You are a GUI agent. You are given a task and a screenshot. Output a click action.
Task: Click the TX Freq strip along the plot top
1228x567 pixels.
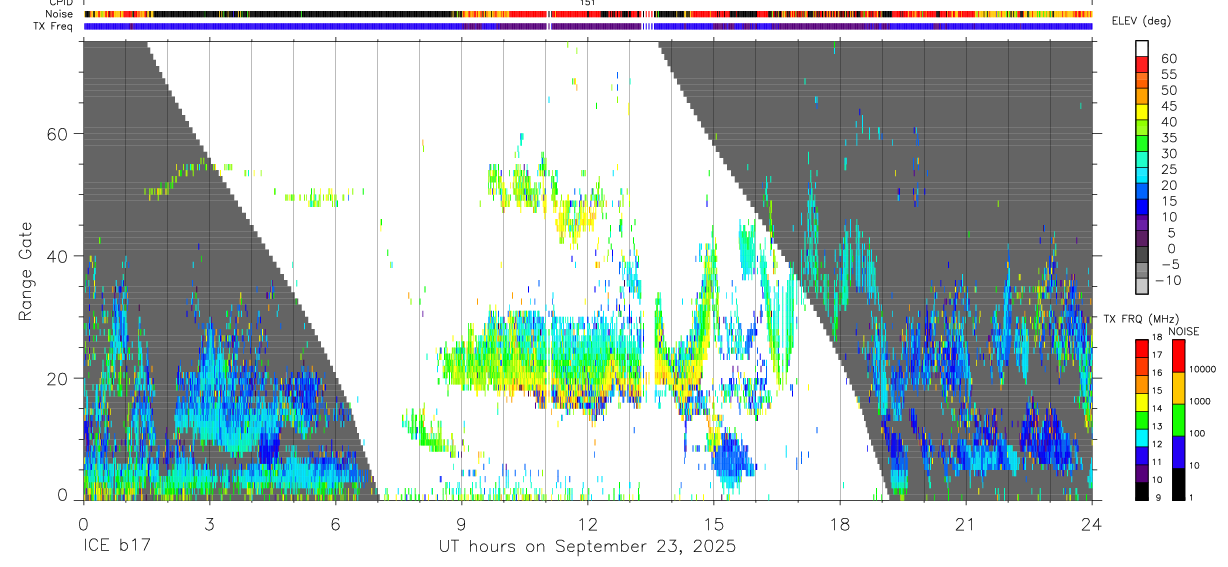pyautogui.click(x=588, y=26)
